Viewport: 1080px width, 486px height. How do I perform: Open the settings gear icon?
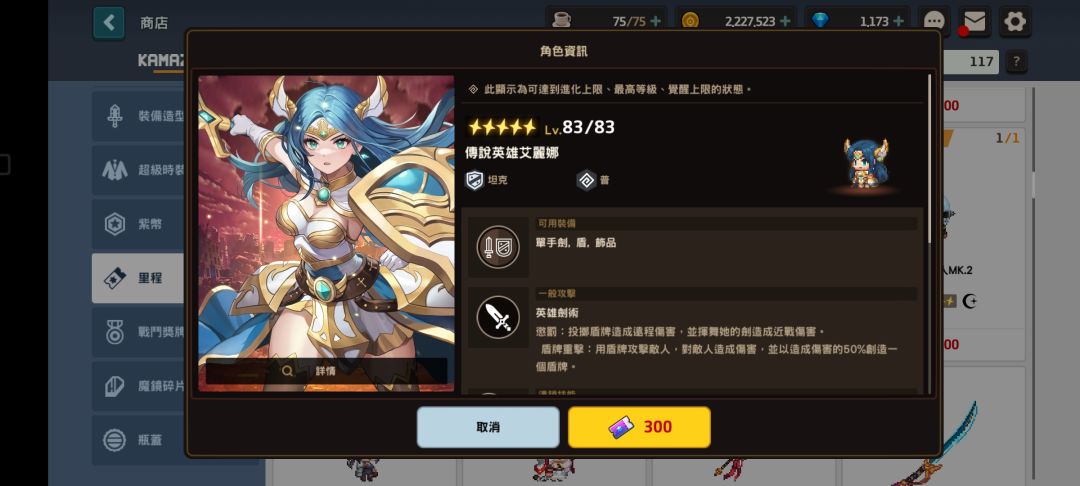click(x=1015, y=22)
